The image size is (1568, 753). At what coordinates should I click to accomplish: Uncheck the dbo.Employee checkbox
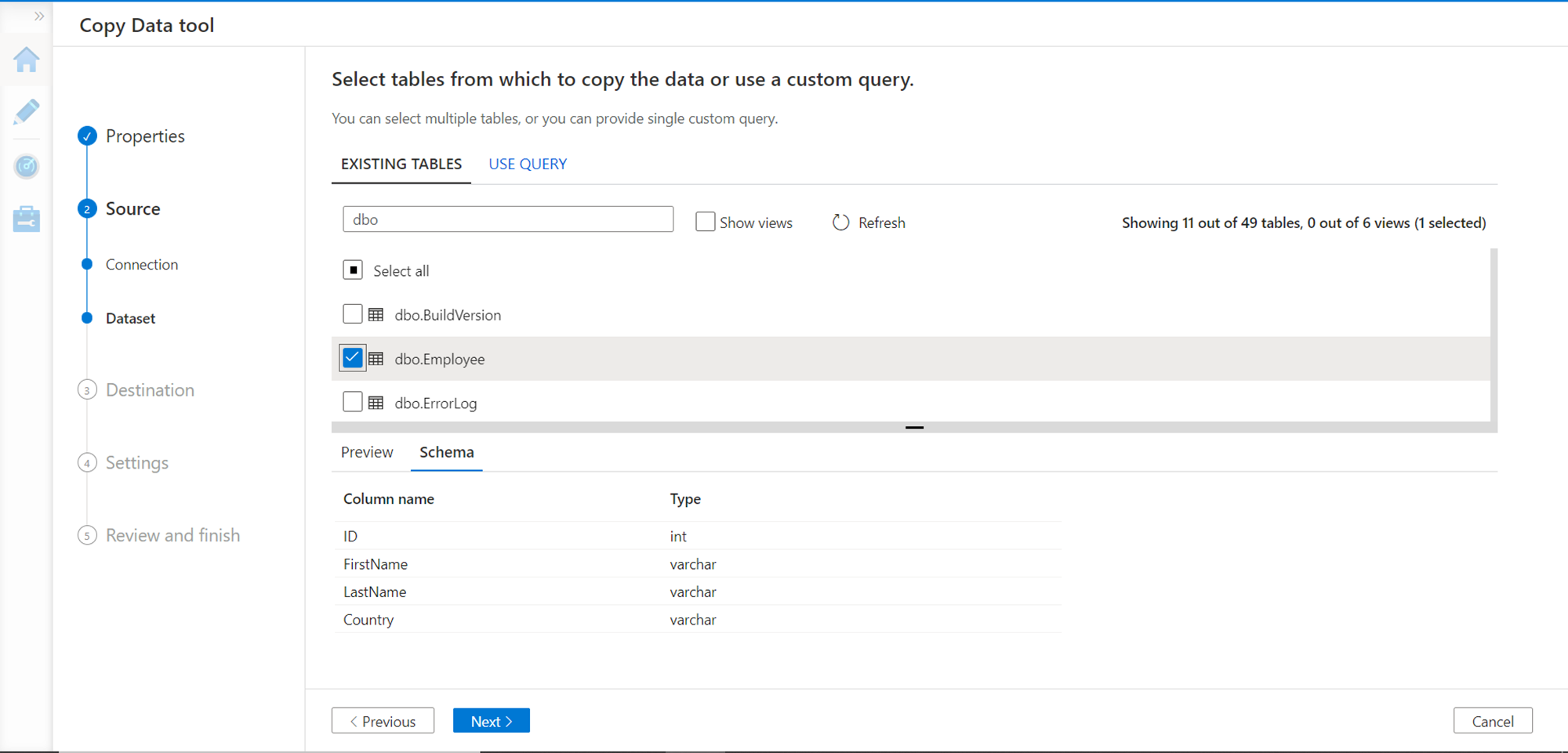[353, 358]
